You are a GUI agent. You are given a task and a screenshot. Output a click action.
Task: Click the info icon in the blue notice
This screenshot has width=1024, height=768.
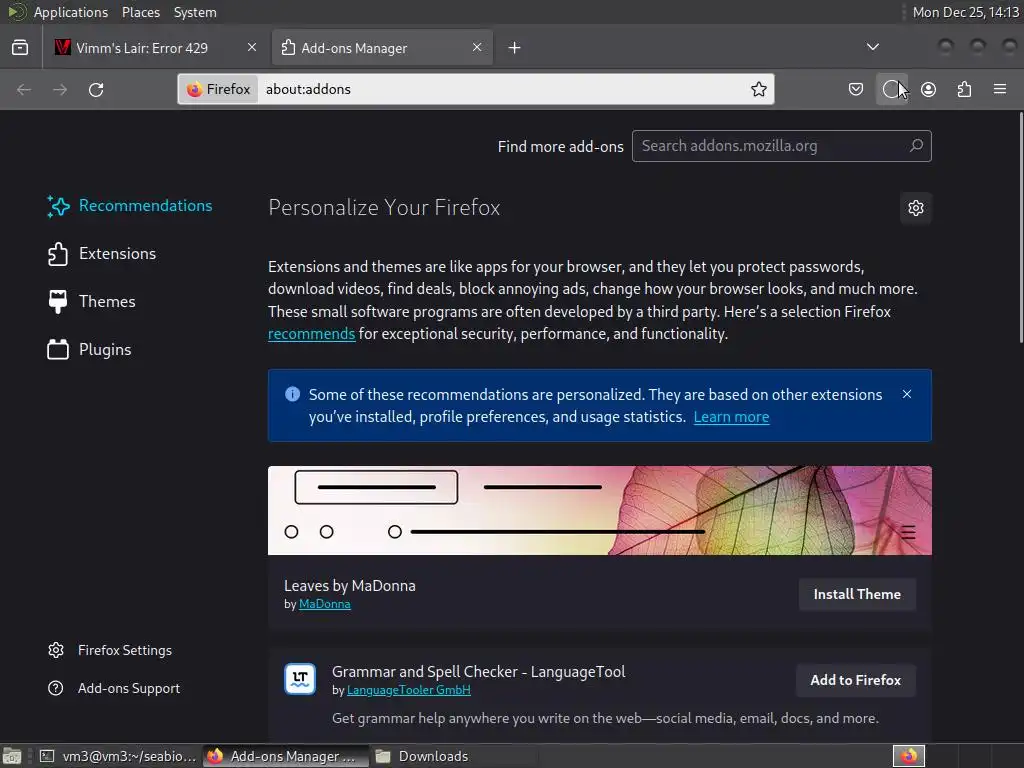click(x=293, y=394)
